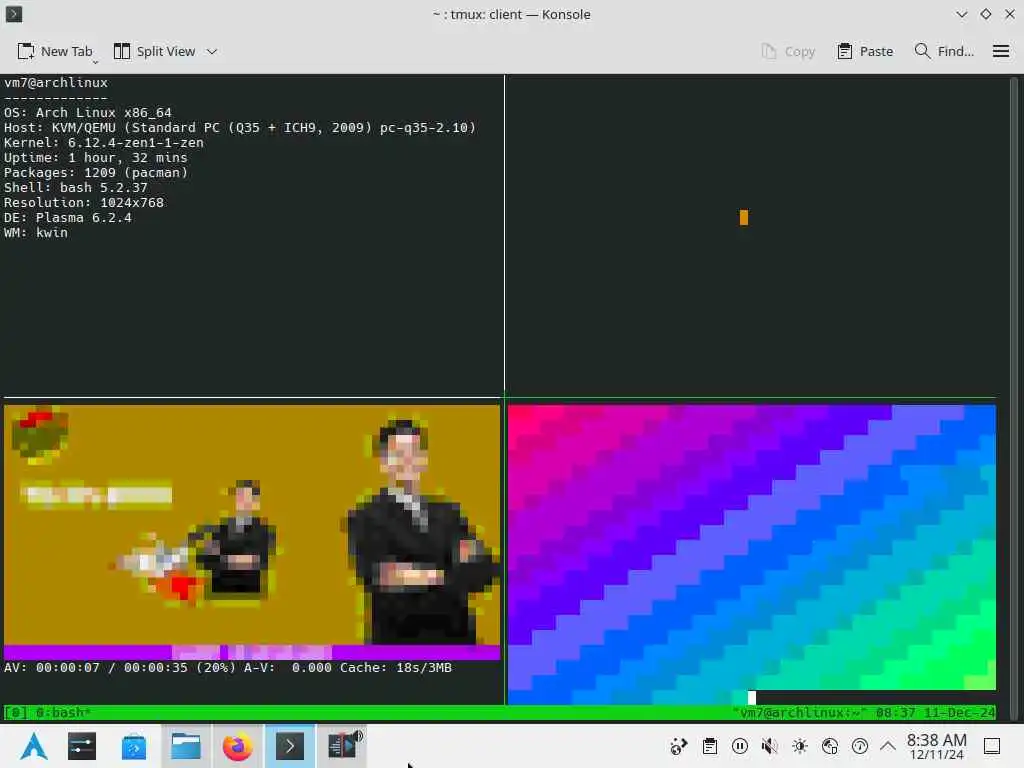Click the Konsole terminal icon in title bar

[x=14, y=14]
